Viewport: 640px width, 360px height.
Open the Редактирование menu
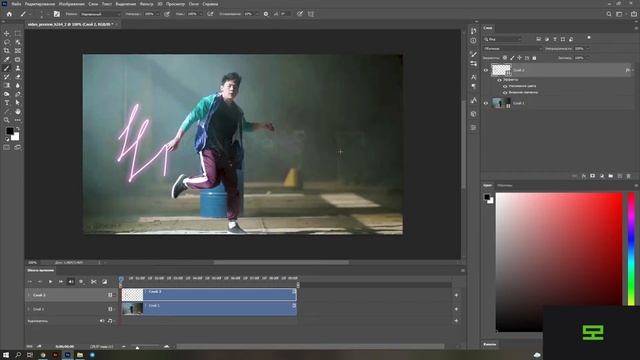(x=40, y=4)
